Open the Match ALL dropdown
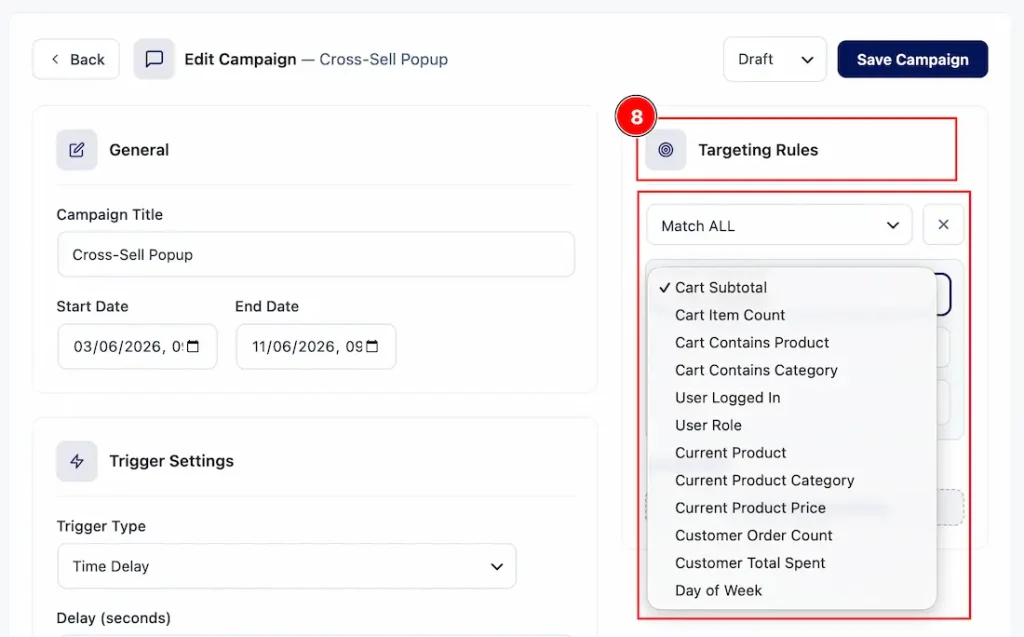This screenshot has height=637, width=1024. (x=779, y=225)
